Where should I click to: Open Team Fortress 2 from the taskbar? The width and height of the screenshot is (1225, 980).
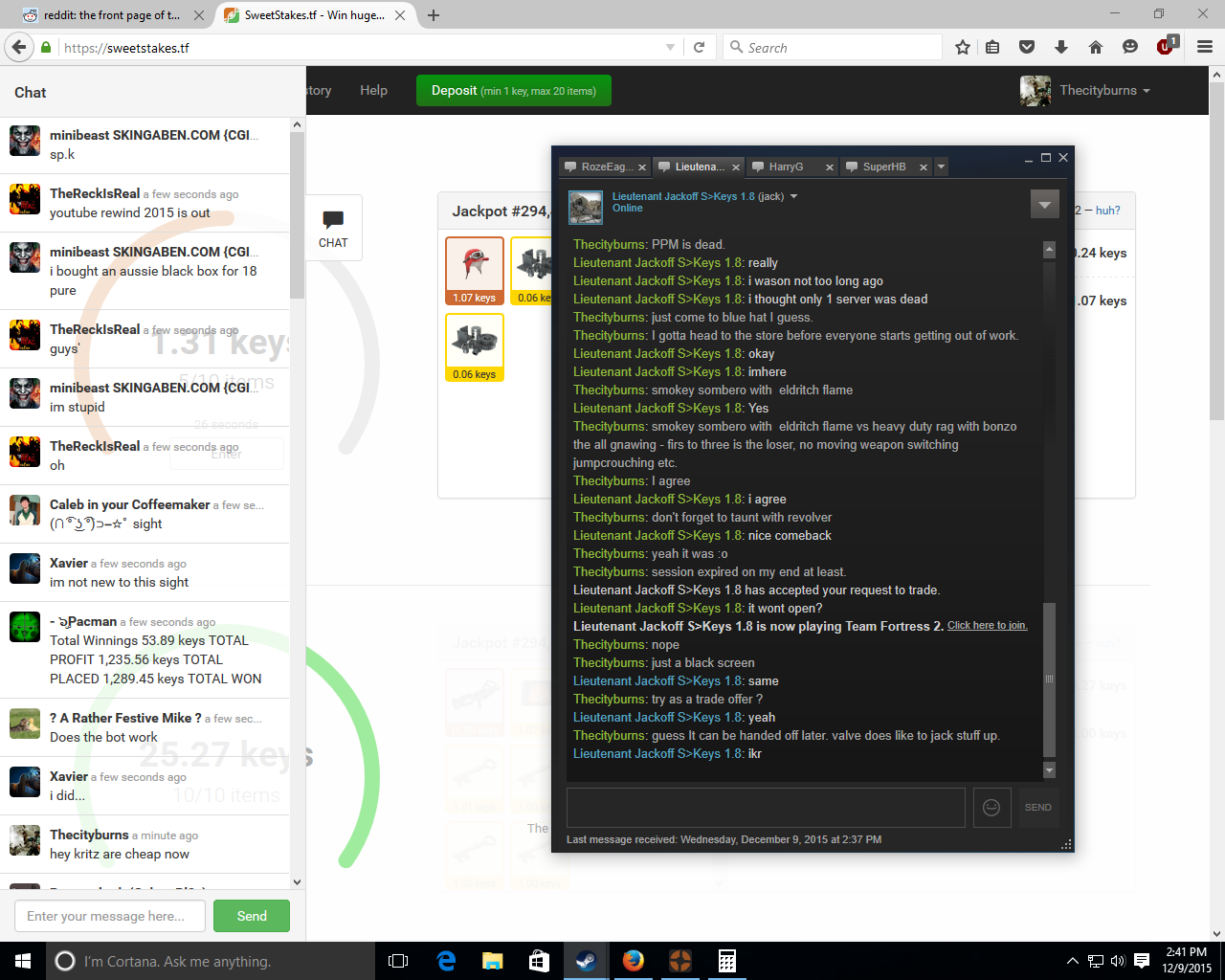pos(679,961)
